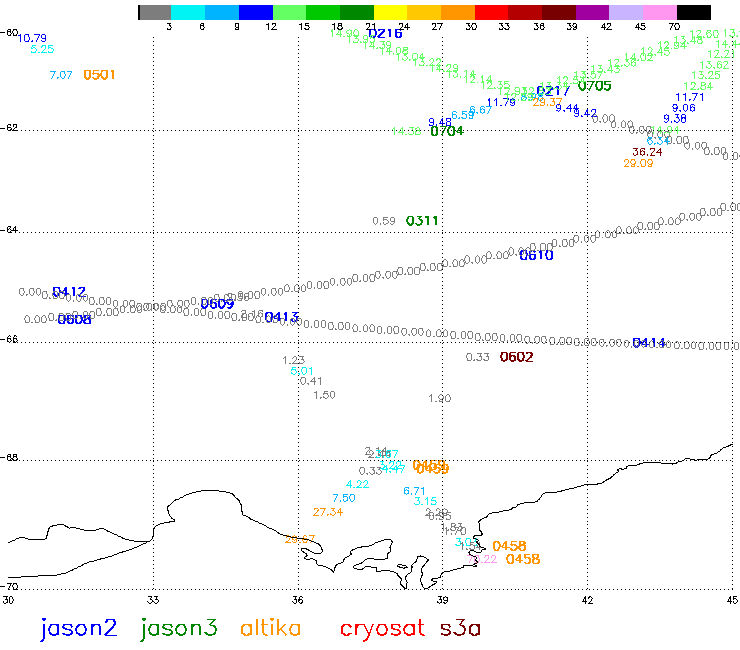Click the orange 29.09 value
The image size is (740, 650).
click(x=638, y=163)
